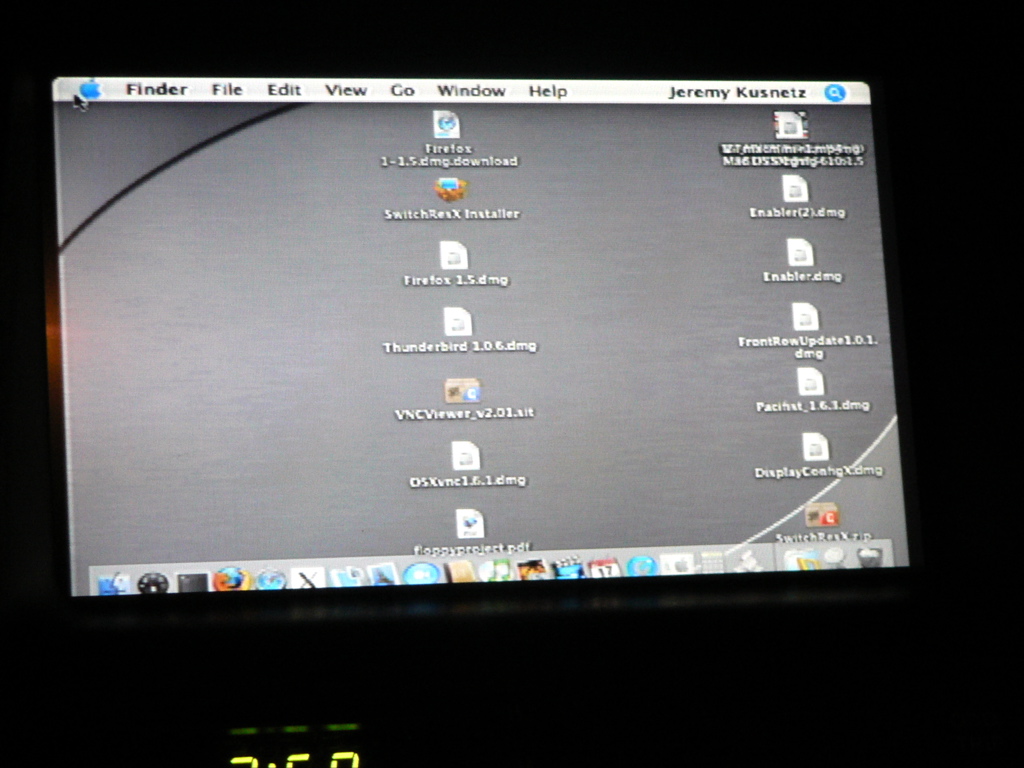Image resolution: width=1024 pixels, height=768 pixels.
Task: Open Dashboard from the Dock
Action: [153, 583]
